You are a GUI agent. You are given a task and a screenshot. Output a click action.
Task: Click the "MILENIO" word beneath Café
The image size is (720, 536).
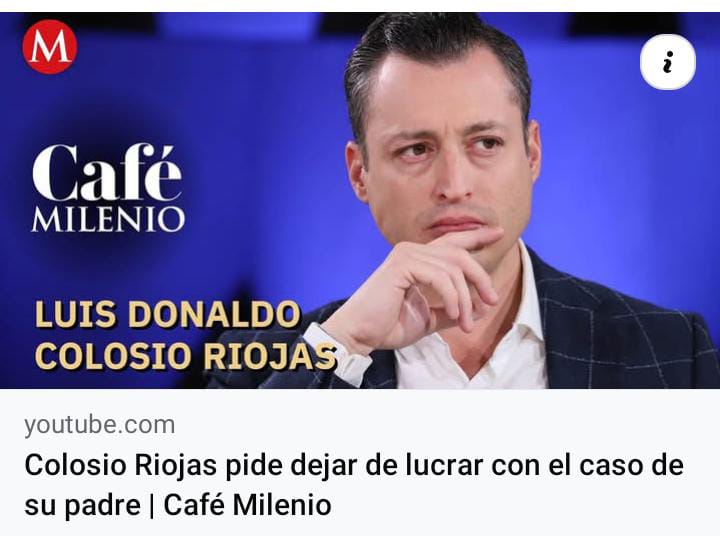108,220
